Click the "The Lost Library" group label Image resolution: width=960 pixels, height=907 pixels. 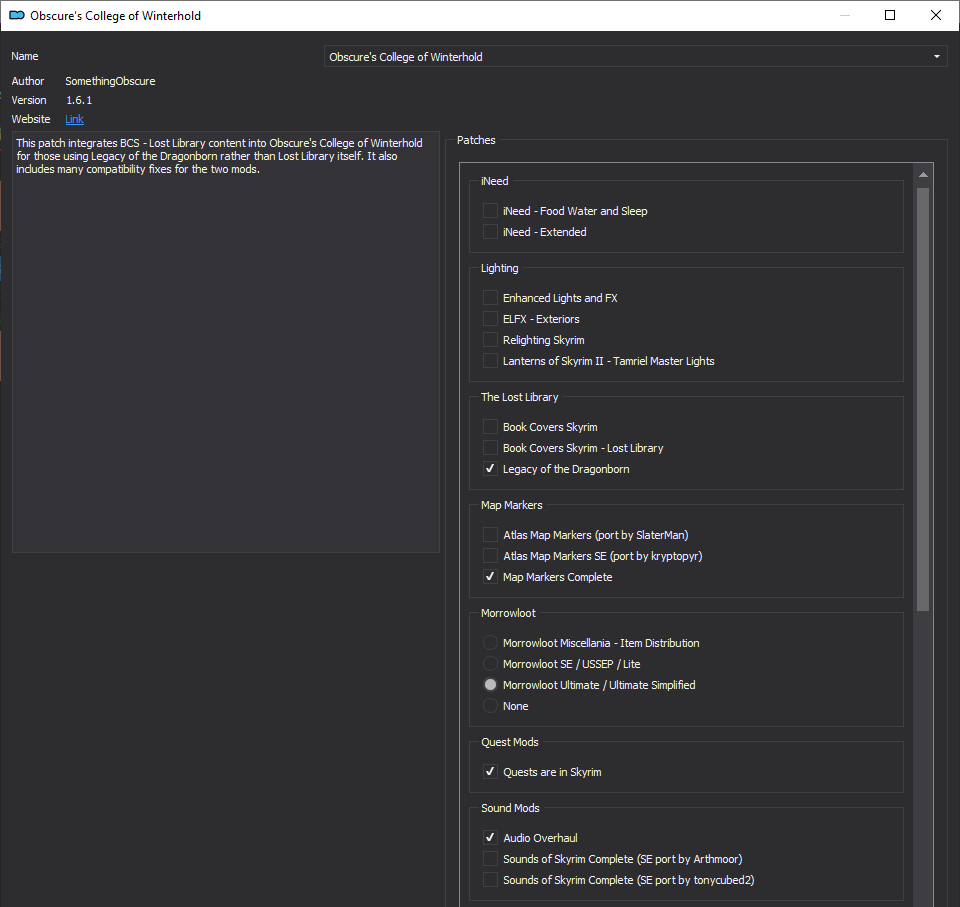519,397
